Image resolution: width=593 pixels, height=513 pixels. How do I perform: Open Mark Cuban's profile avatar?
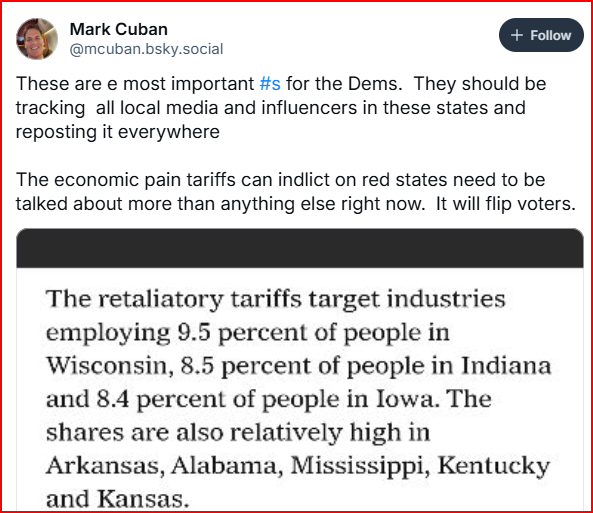[x=37, y=39]
